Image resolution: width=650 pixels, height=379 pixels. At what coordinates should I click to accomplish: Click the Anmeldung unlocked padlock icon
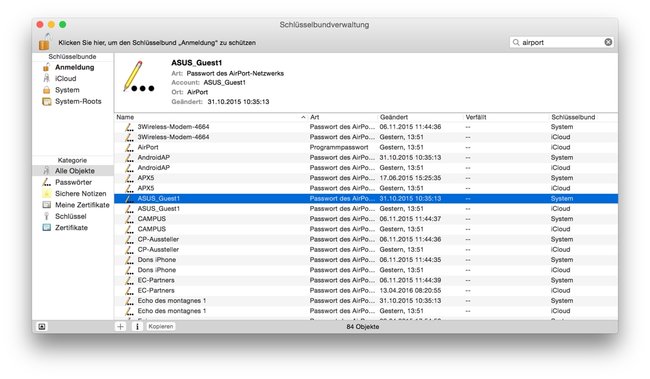(x=46, y=67)
